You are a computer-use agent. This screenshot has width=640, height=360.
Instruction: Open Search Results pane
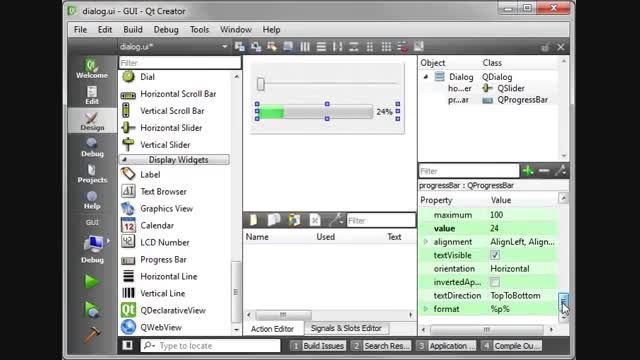coord(382,346)
